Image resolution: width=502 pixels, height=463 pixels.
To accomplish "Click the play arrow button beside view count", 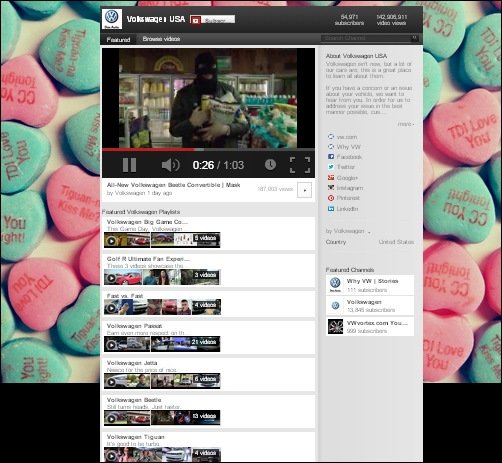I will coord(304,190).
